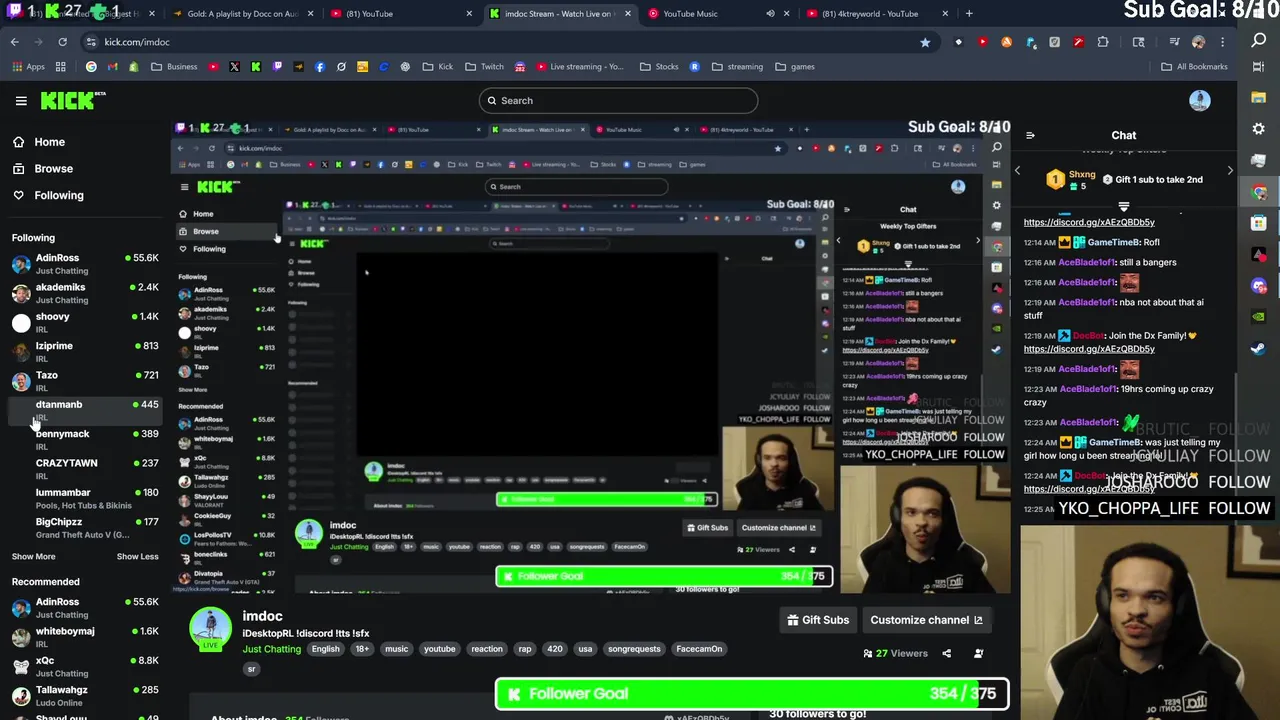Open the X bookmark icon

pos(234,67)
